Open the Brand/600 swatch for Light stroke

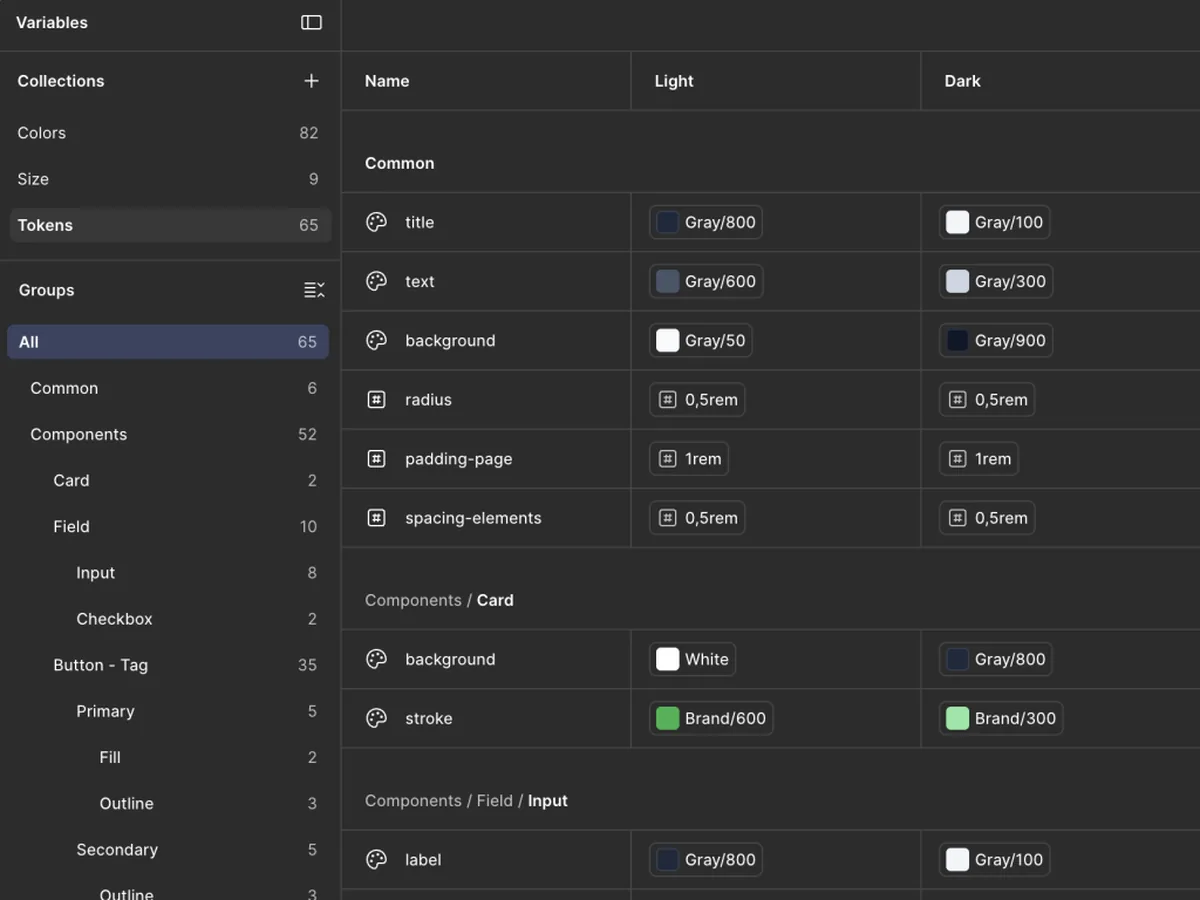pyautogui.click(x=711, y=718)
